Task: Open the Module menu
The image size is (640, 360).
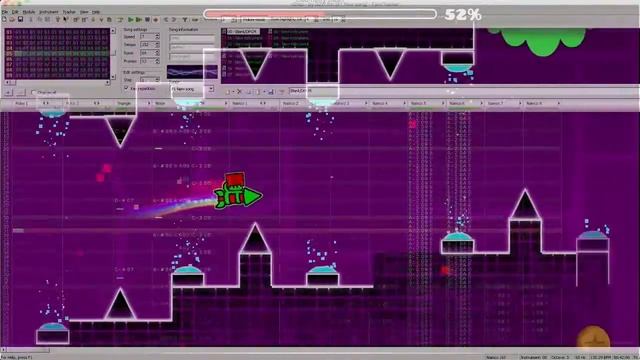Action: [29, 12]
